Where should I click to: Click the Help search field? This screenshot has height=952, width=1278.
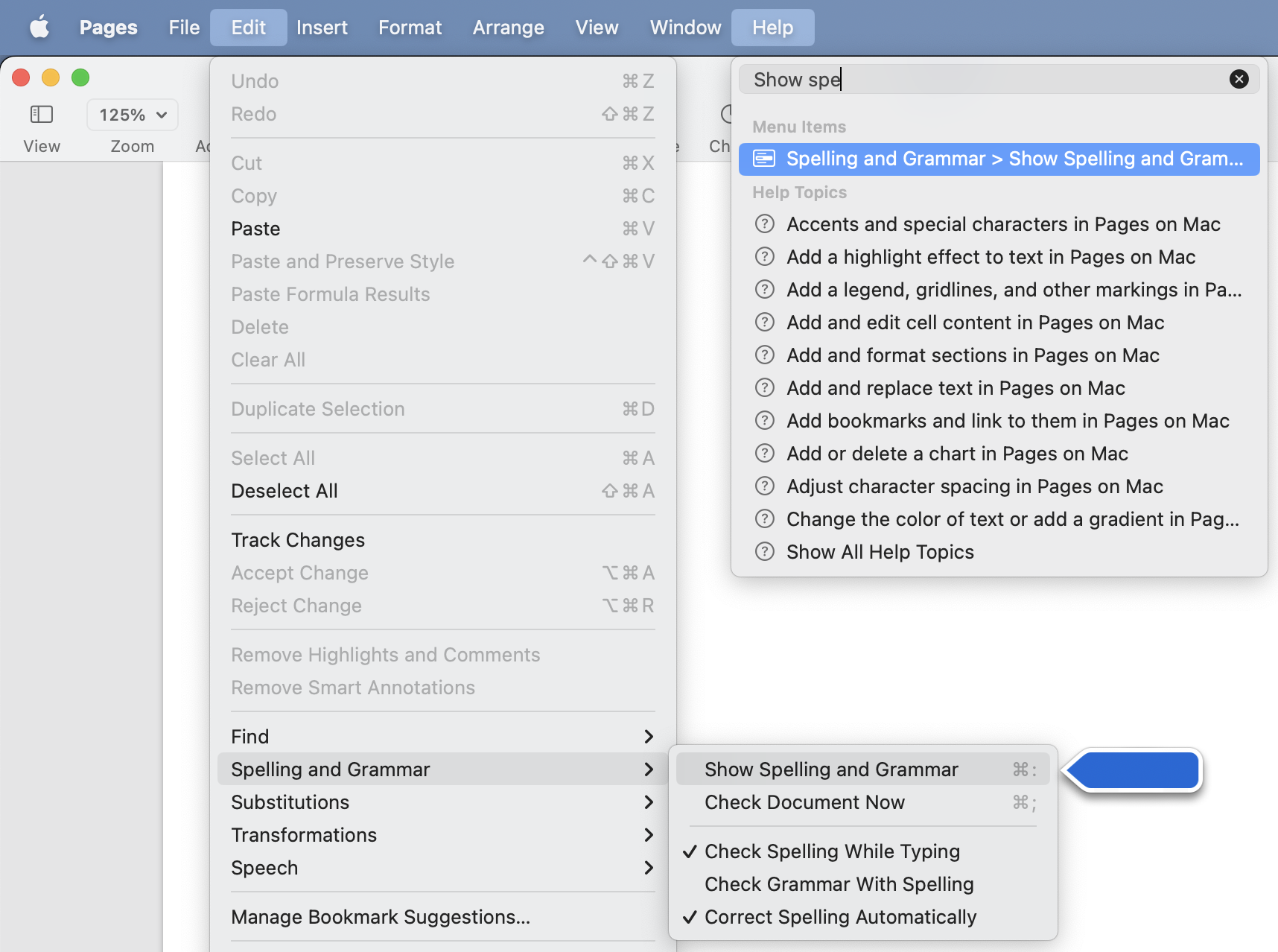click(x=999, y=79)
